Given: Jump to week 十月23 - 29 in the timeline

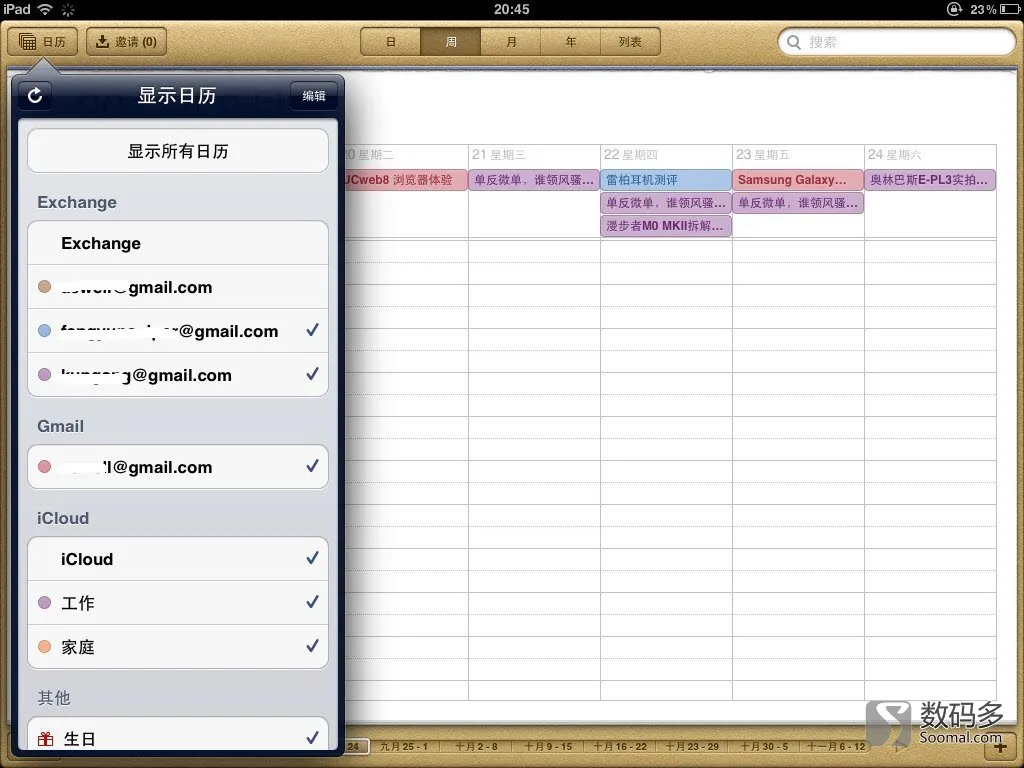Looking at the screenshot, I should [x=692, y=746].
